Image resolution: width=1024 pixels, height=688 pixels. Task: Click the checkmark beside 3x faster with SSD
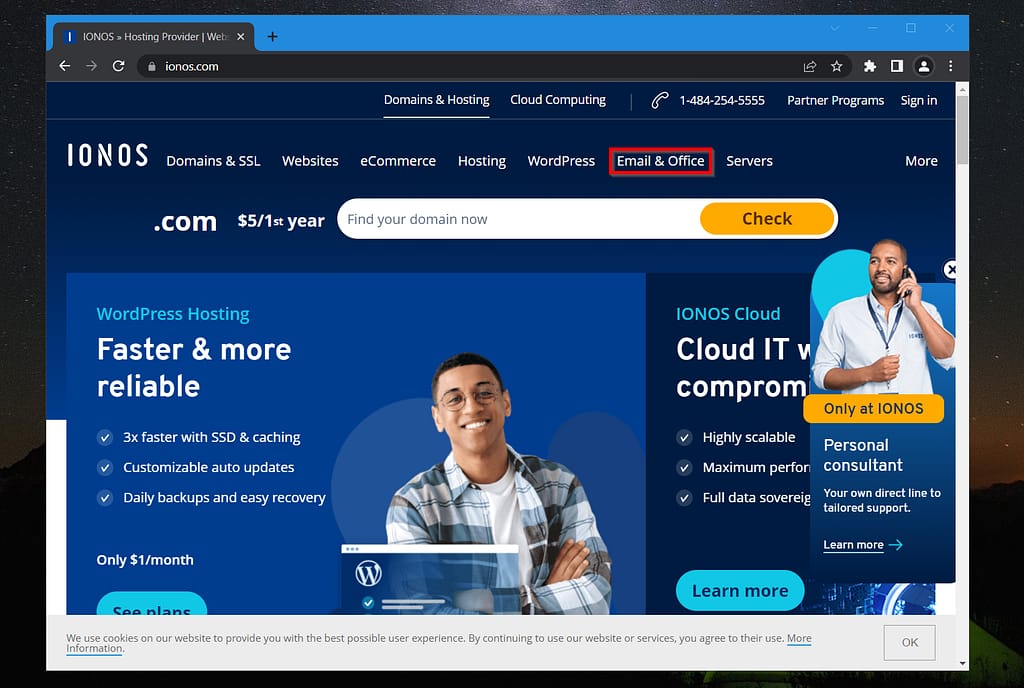click(x=104, y=437)
